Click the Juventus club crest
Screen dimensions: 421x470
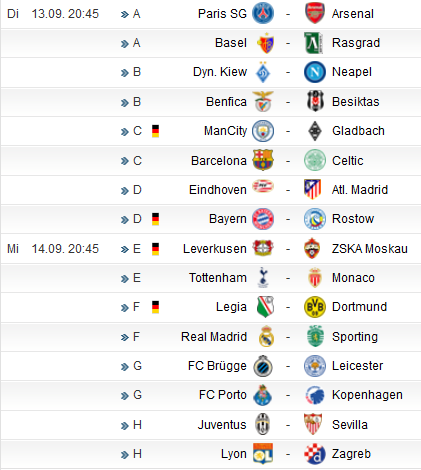pos(263,424)
